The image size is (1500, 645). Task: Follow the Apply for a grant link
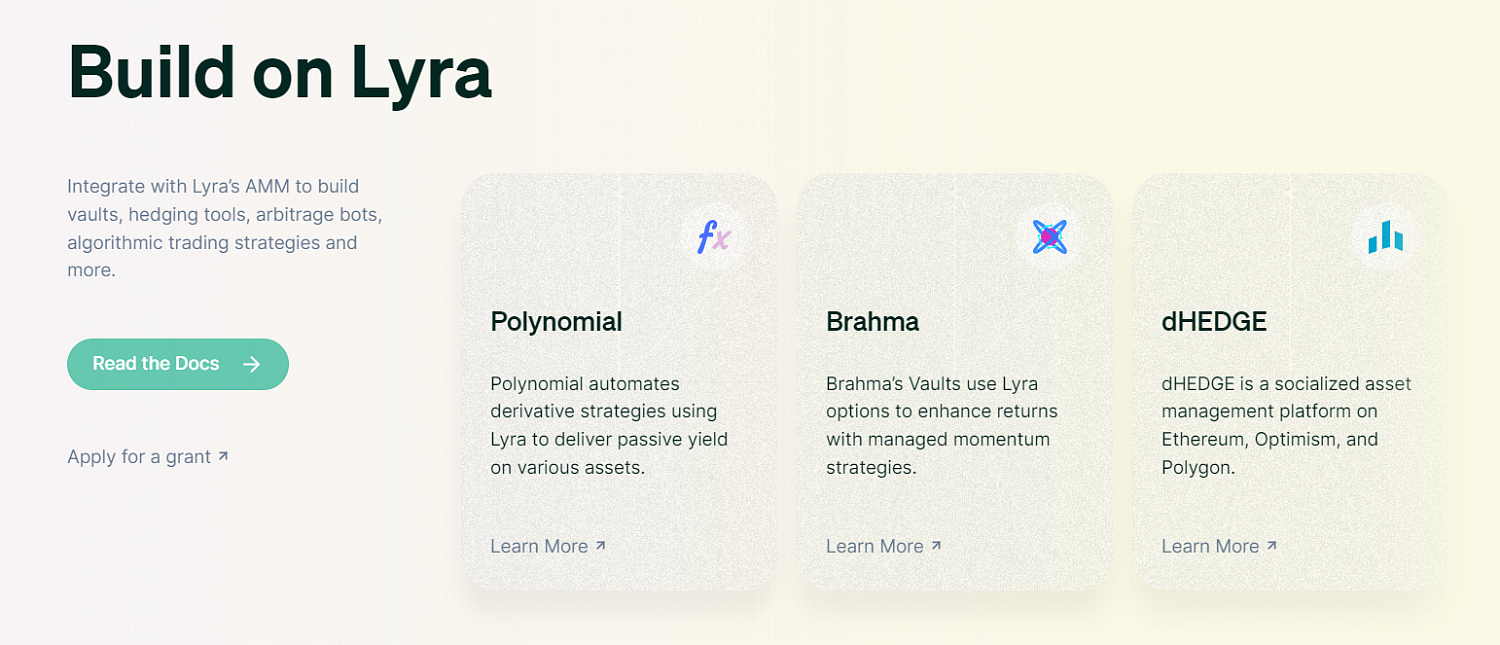tap(148, 457)
